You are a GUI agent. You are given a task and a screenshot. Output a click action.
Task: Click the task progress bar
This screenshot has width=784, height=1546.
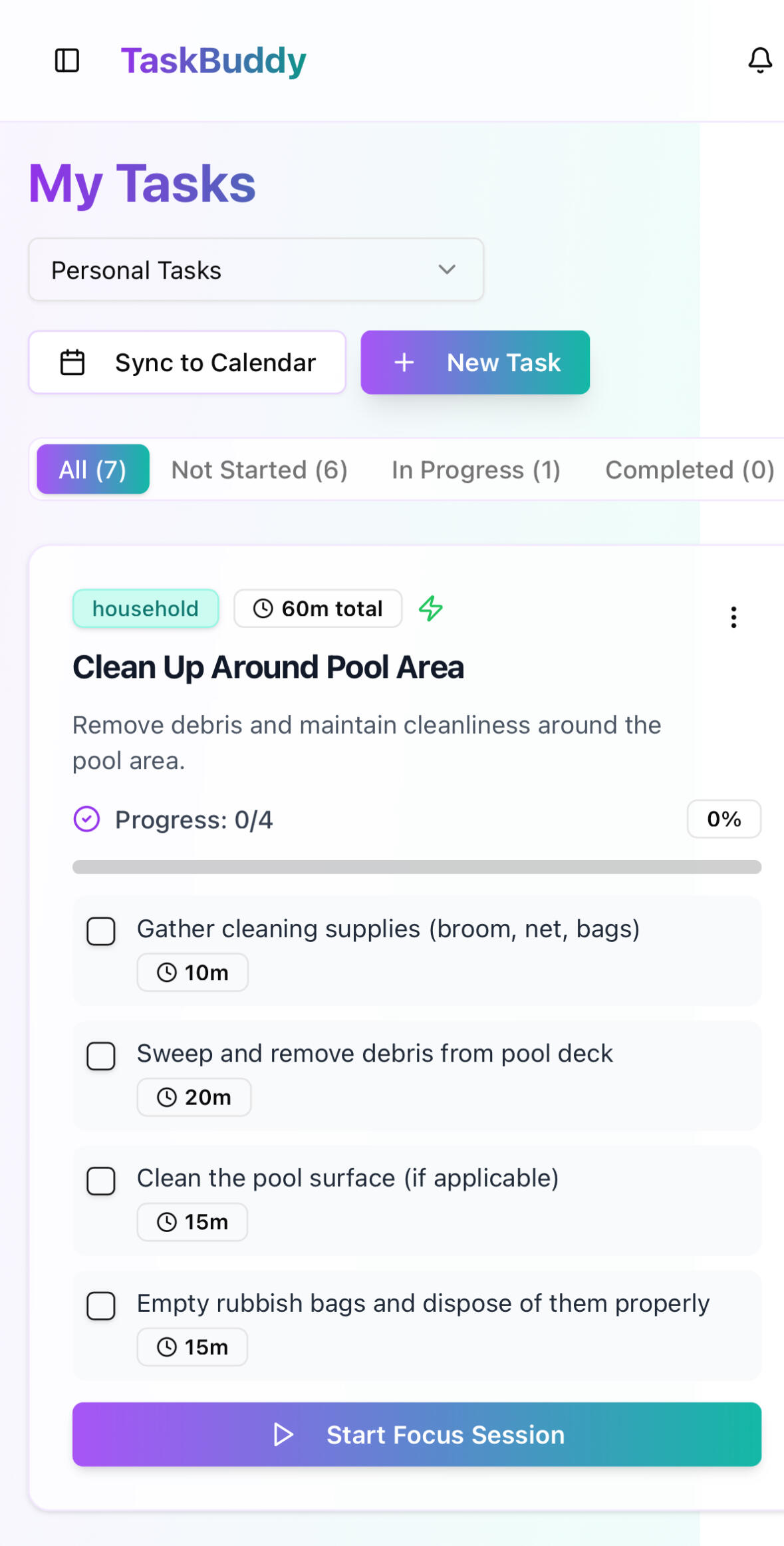pos(416,867)
